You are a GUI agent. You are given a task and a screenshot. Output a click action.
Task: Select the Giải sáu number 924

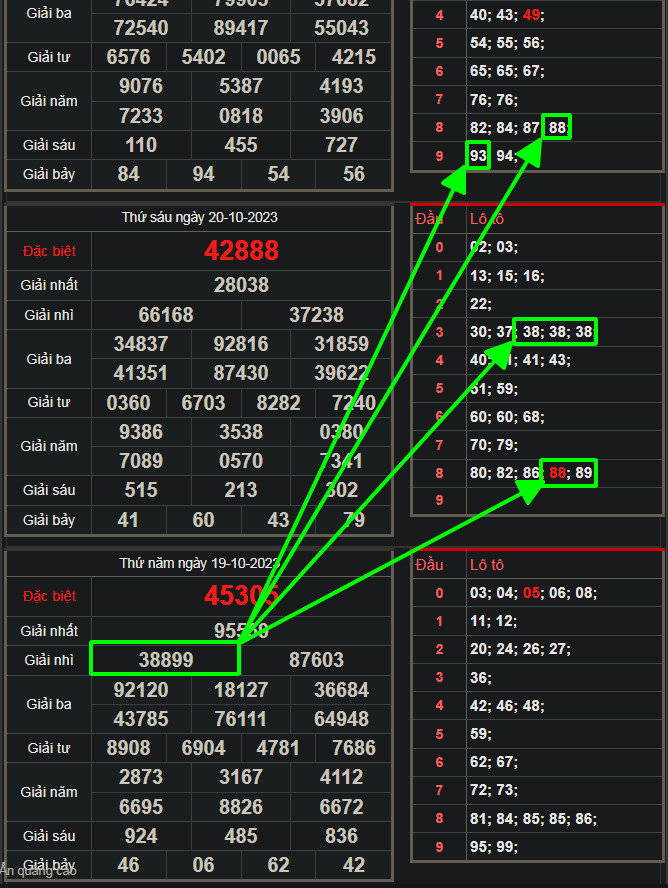coord(141,836)
